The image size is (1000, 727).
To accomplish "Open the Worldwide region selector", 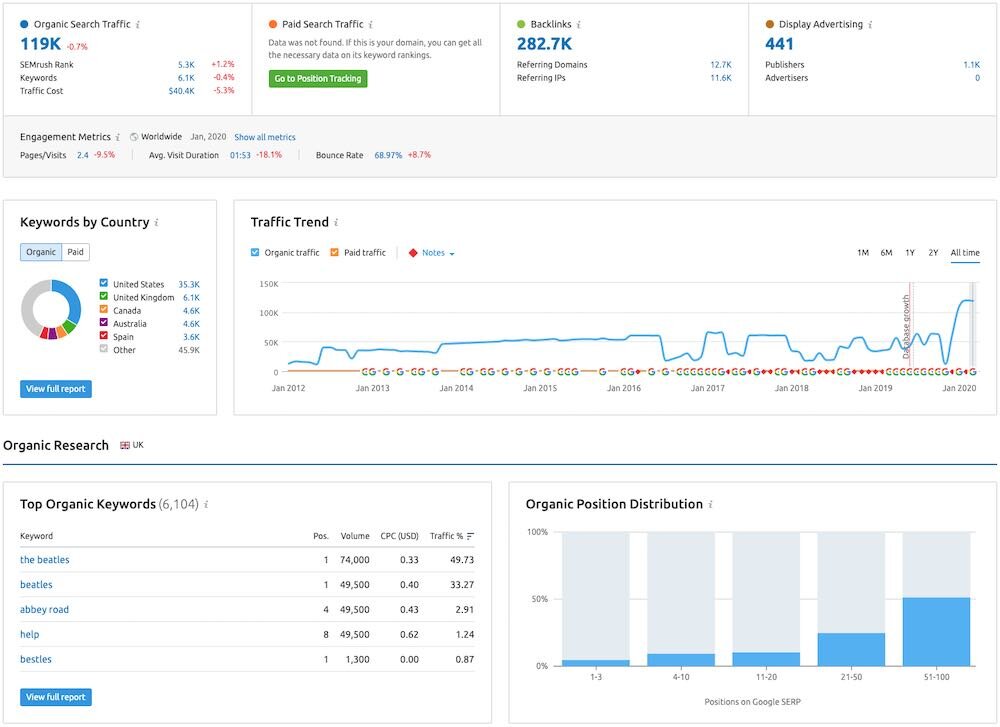I will pyautogui.click(x=157, y=137).
